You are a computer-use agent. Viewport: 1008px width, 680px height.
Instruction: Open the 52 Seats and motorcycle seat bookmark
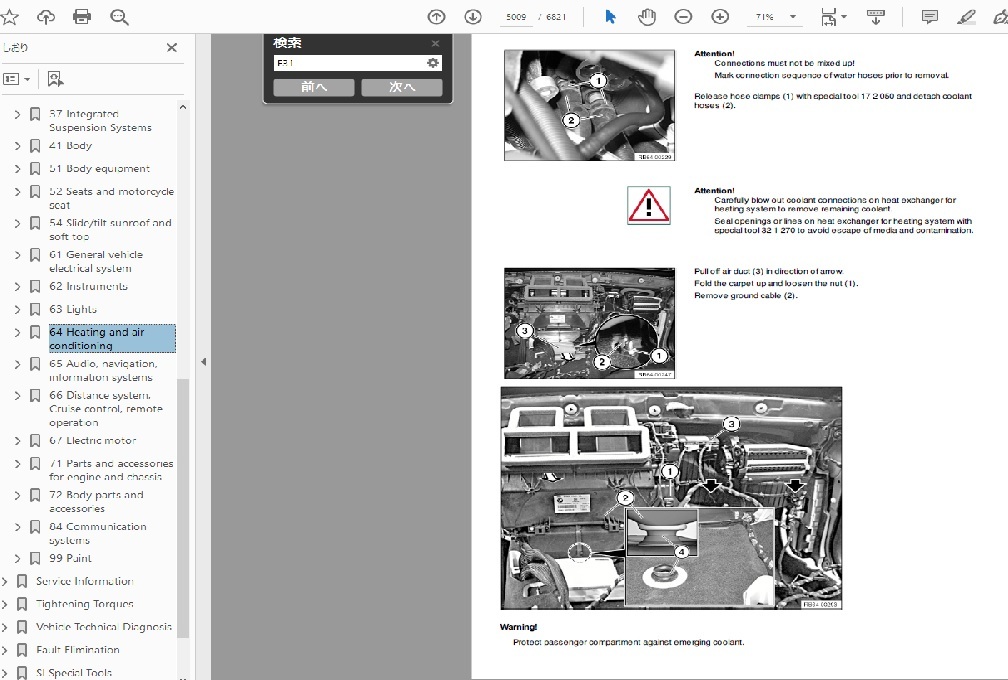click(x=111, y=199)
